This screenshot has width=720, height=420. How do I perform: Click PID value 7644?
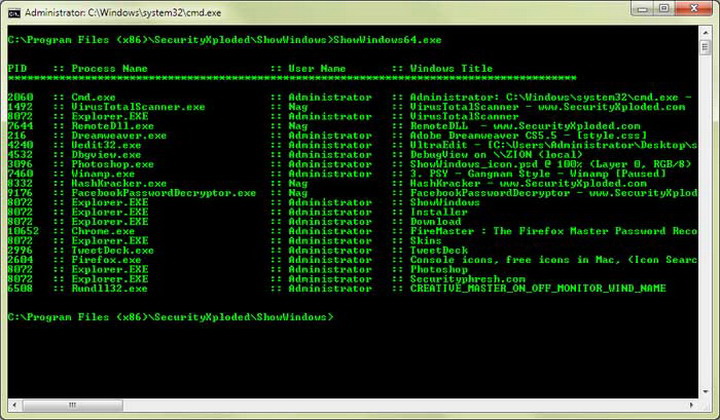tap(21, 126)
